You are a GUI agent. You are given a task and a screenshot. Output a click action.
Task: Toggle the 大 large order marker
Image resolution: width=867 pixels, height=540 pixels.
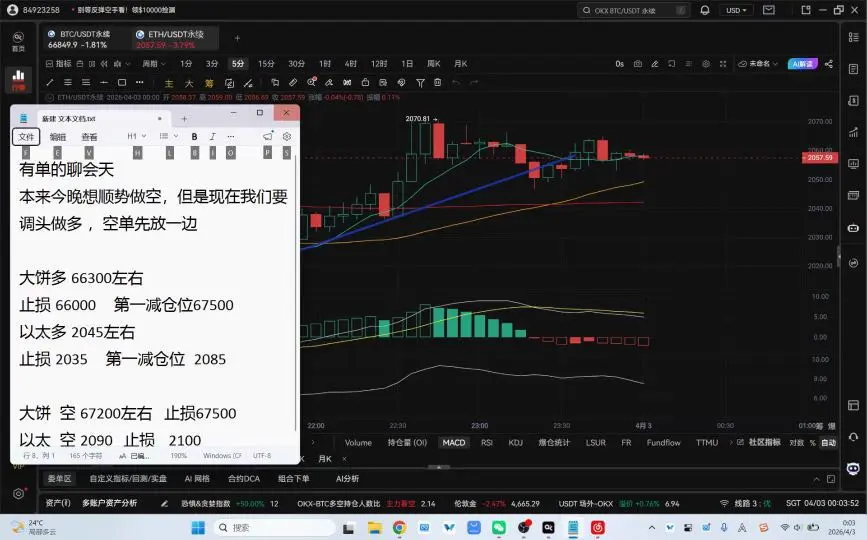click(189, 83)
